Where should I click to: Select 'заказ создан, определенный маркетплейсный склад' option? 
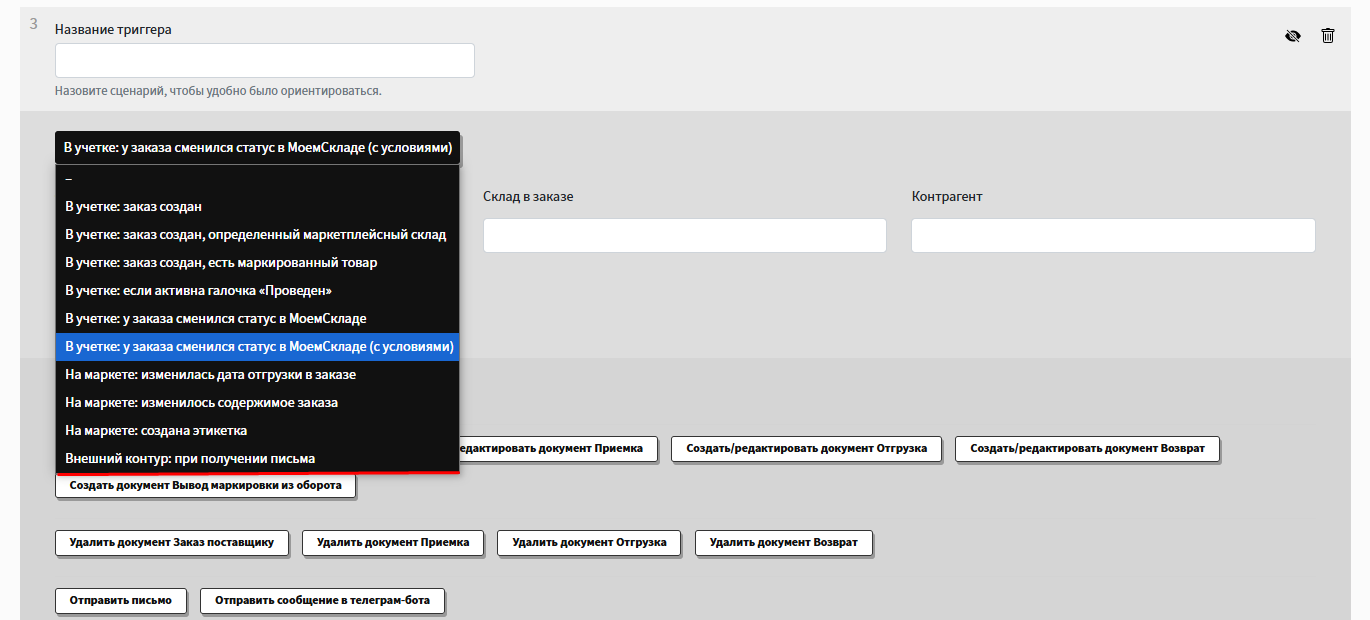[258, 235]
